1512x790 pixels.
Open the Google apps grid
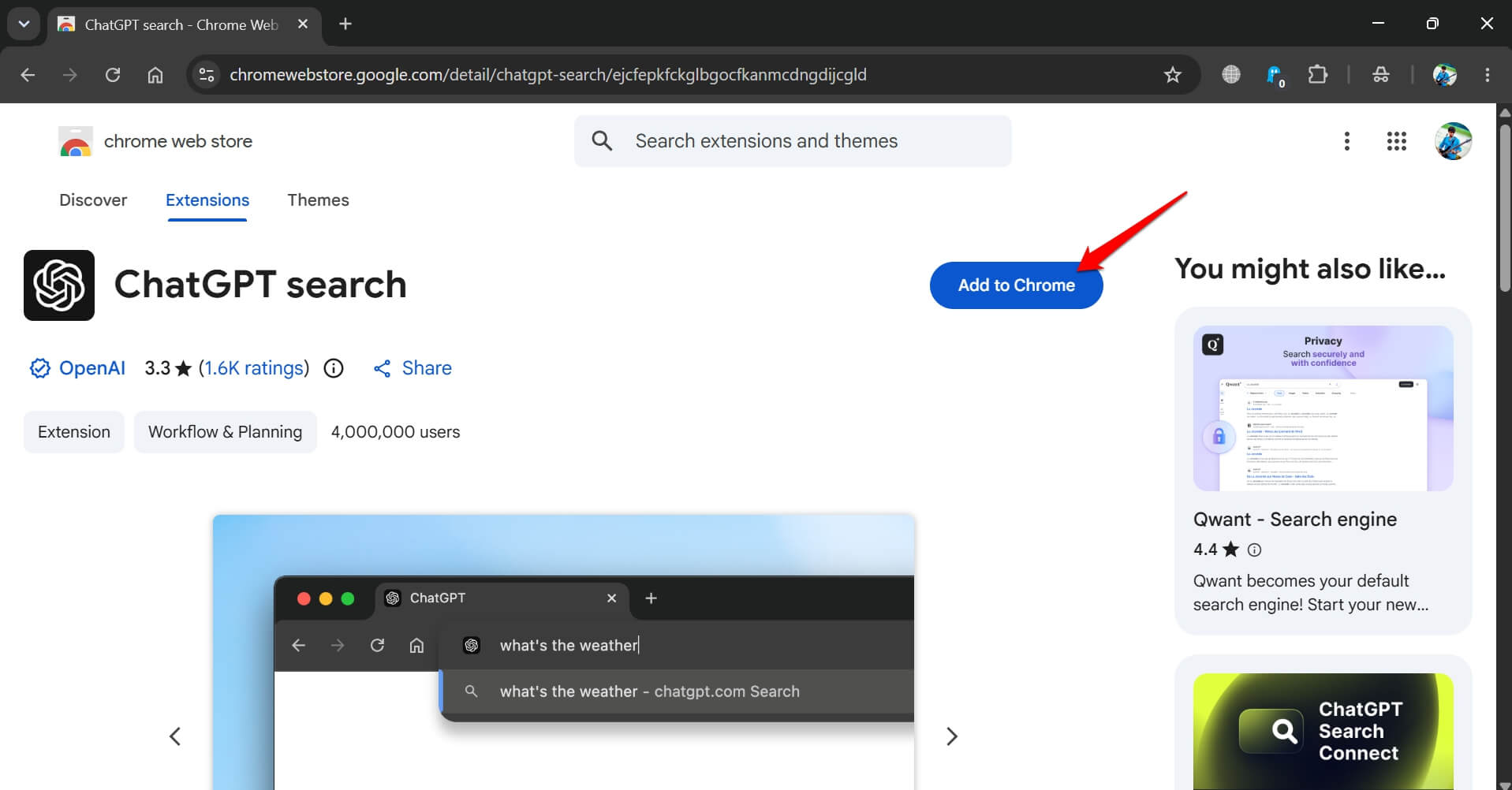[x=1397, y=141]
